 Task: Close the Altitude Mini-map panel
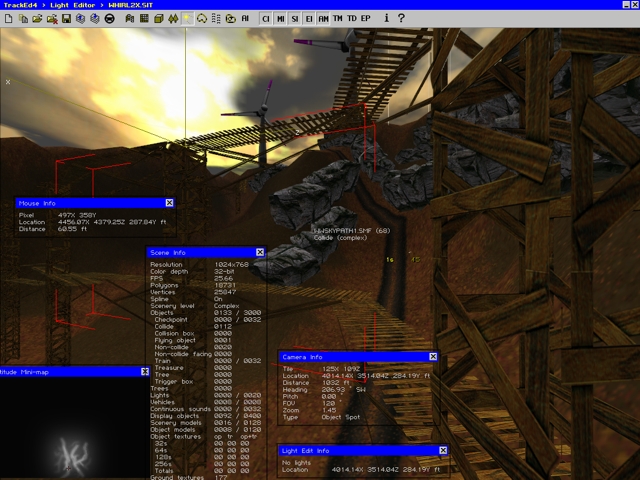[x=145, y=371]
